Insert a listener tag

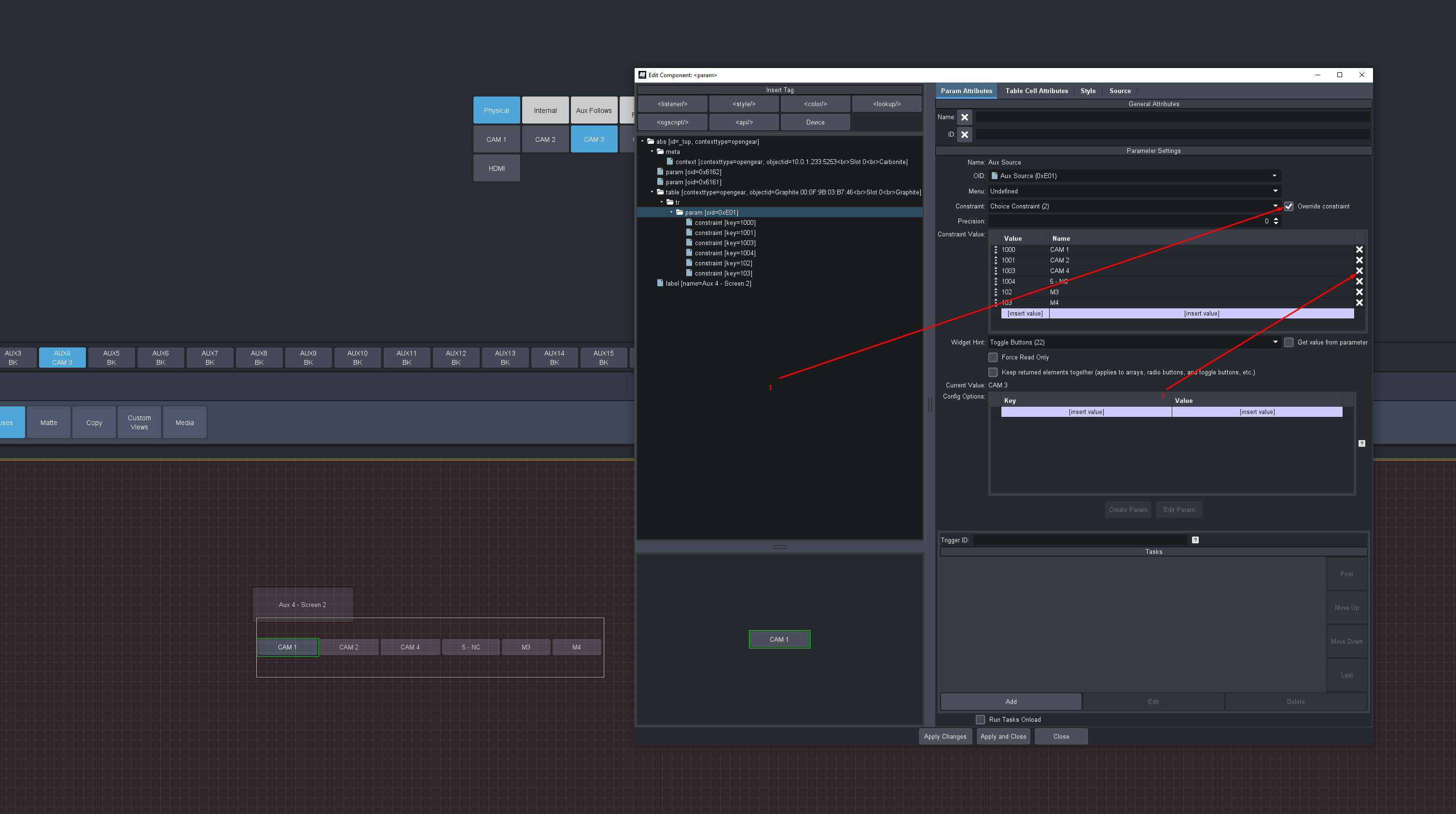(673, 104)
